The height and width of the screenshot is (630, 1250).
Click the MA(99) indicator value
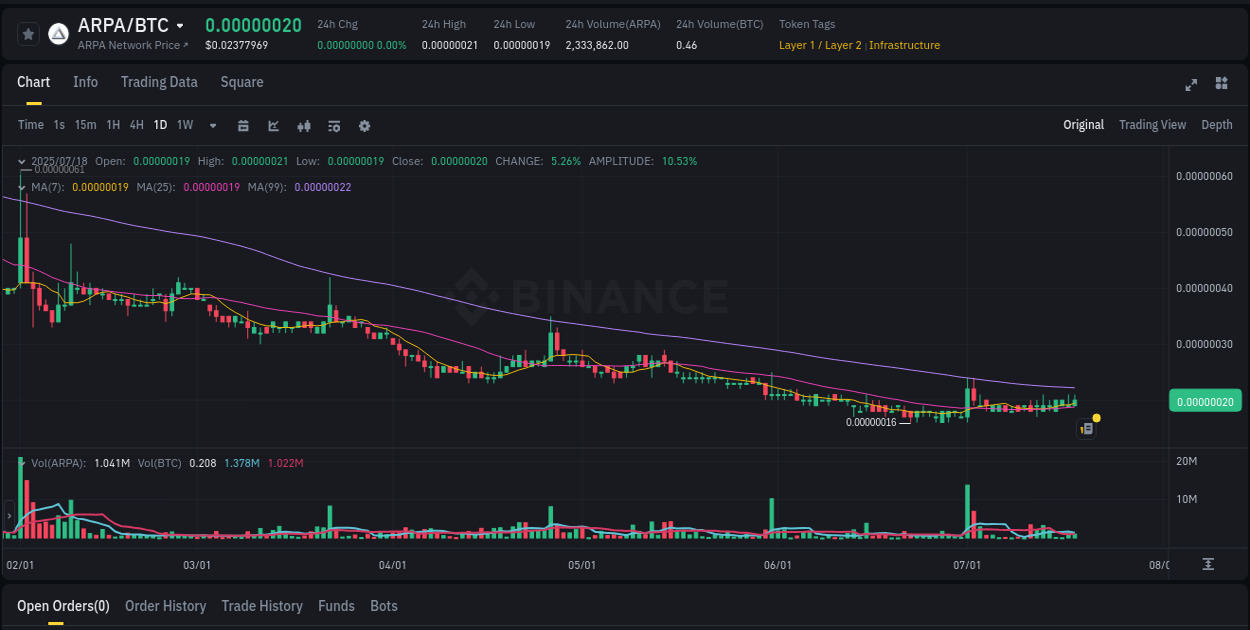tap(322, 187)
